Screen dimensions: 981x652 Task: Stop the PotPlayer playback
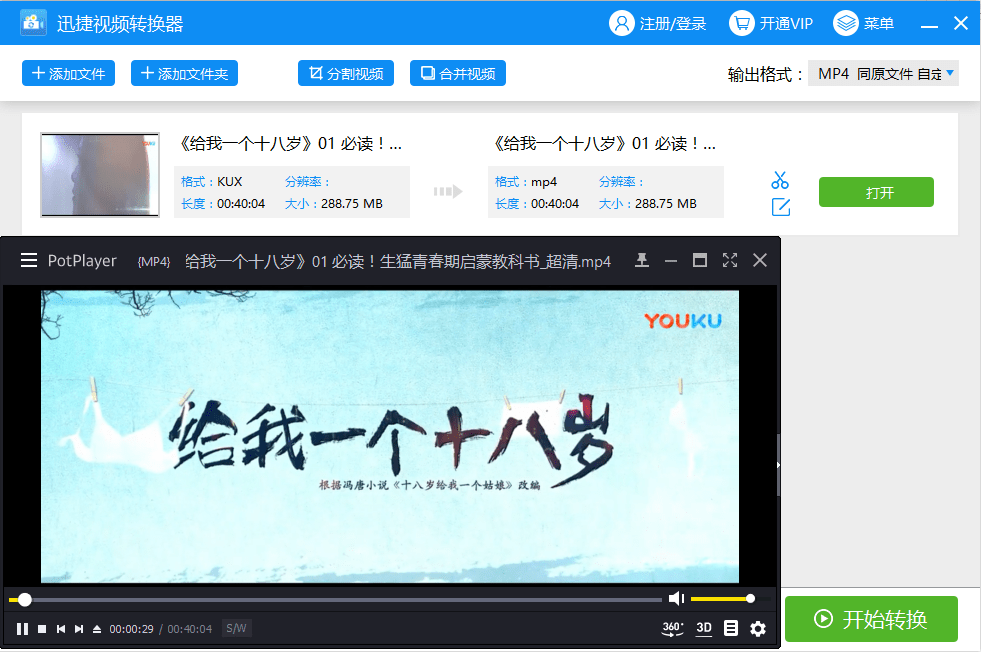tap(42, 629)
